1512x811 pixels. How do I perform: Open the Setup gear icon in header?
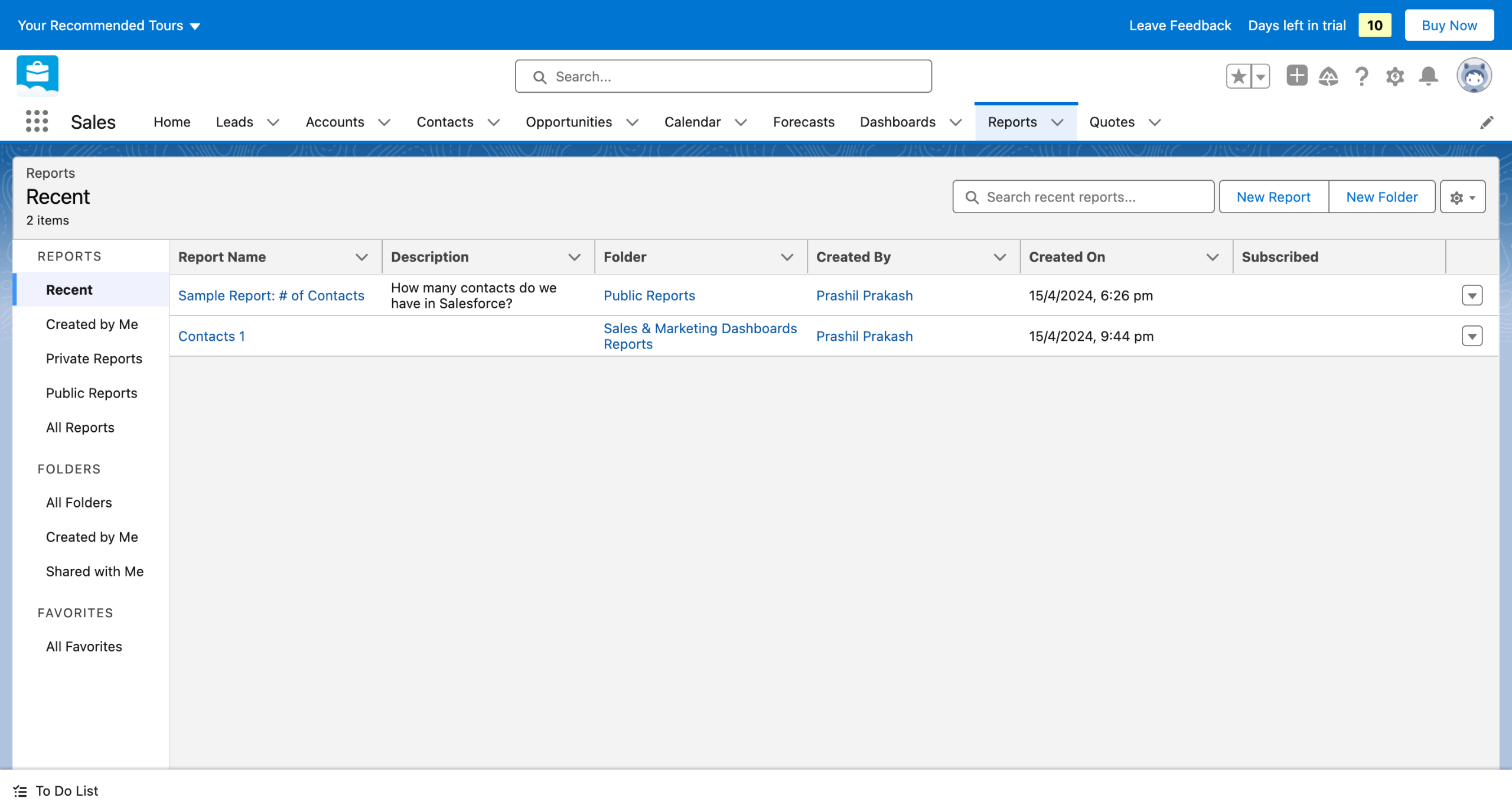point(1395,76)
